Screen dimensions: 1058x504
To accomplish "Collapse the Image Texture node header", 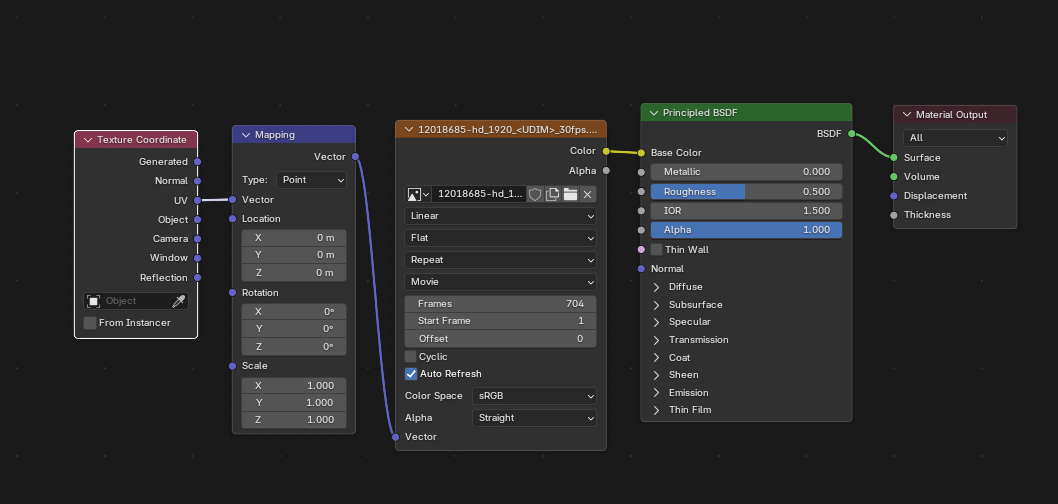I will click(409, 130).
